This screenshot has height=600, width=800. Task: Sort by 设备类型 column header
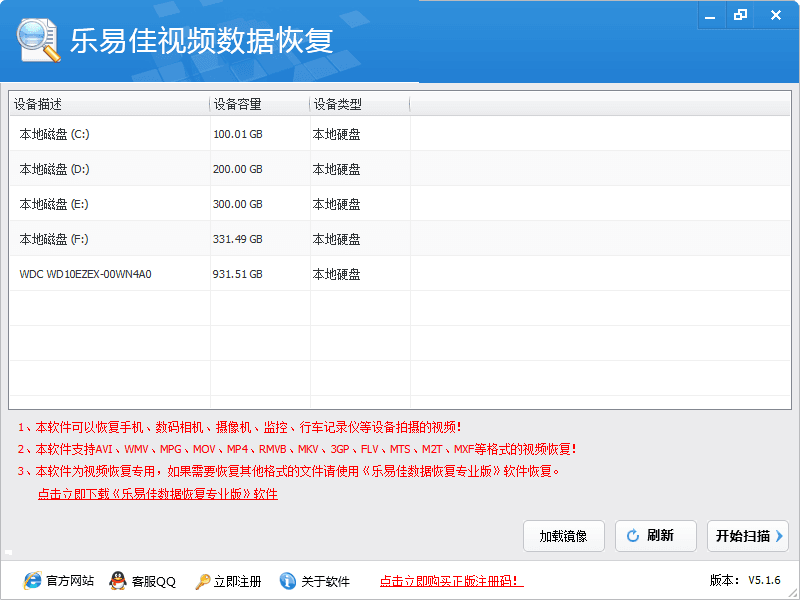pos(360,104)
